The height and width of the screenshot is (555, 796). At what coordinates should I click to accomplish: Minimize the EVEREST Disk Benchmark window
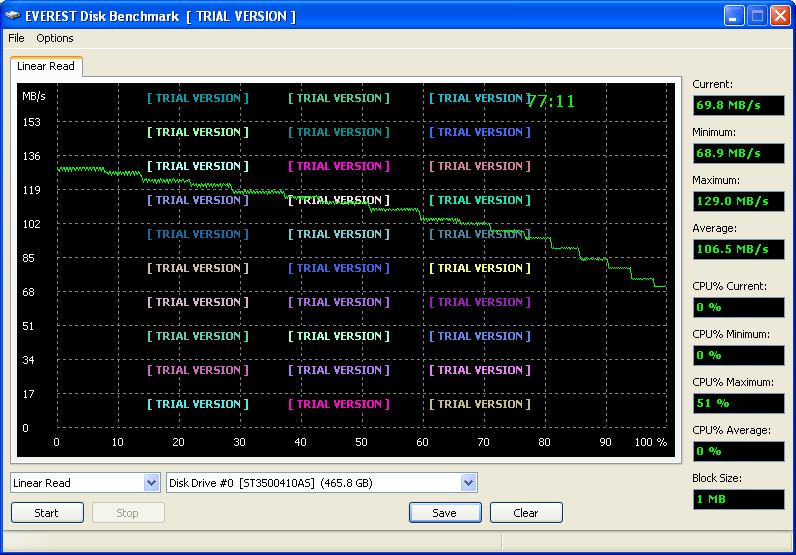click(735, 16)
